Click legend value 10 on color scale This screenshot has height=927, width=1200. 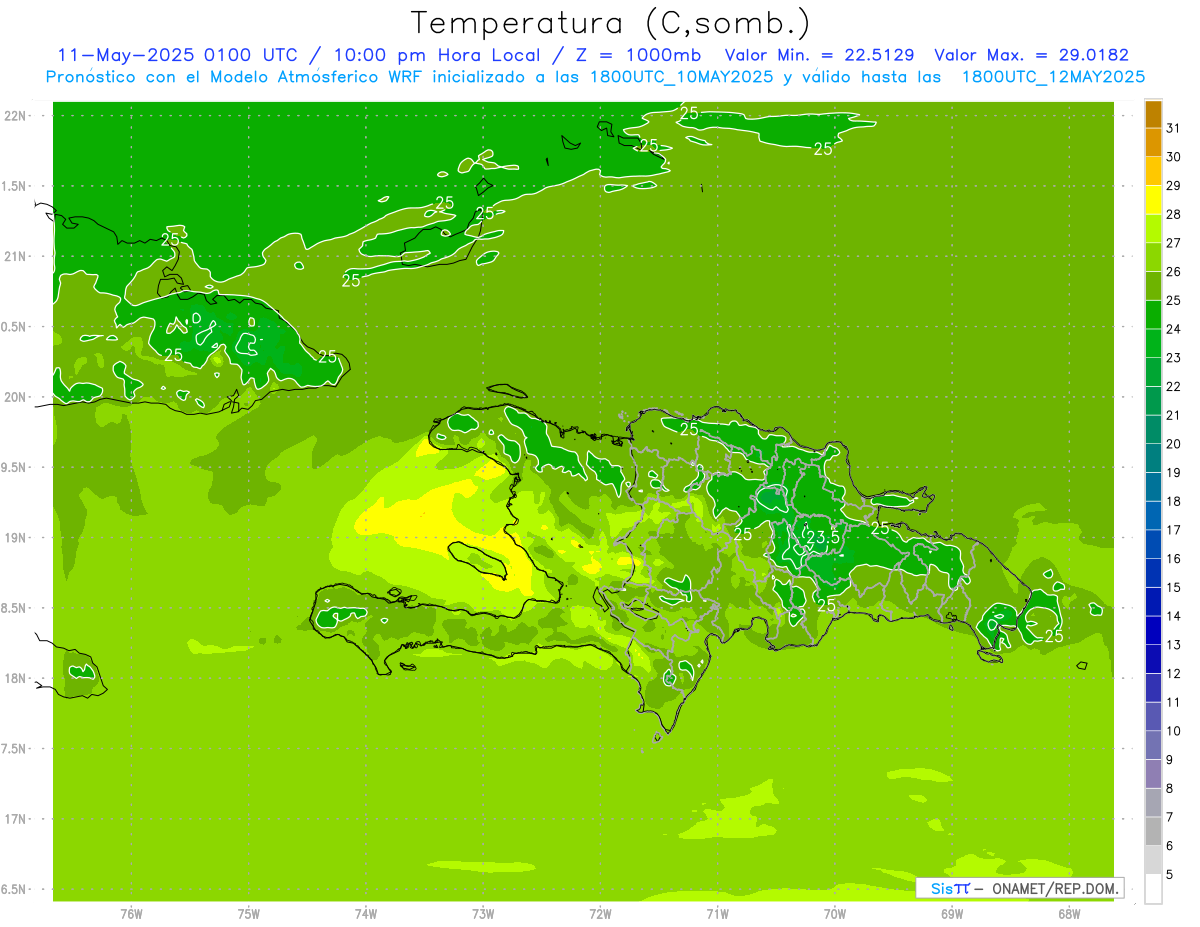coord(1173,731)
